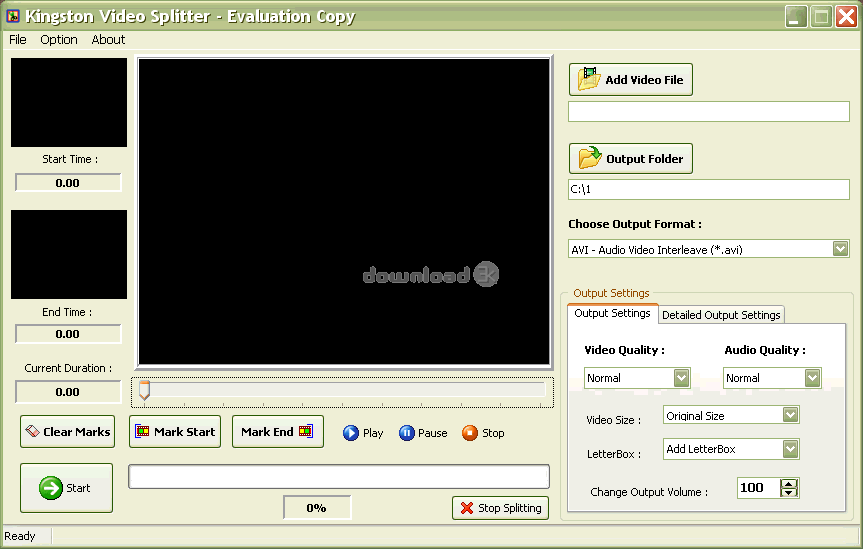Open the Audio Quality dropdown
Screen dimensions: 863x549
pyautogui.click(x=812, y=378)
